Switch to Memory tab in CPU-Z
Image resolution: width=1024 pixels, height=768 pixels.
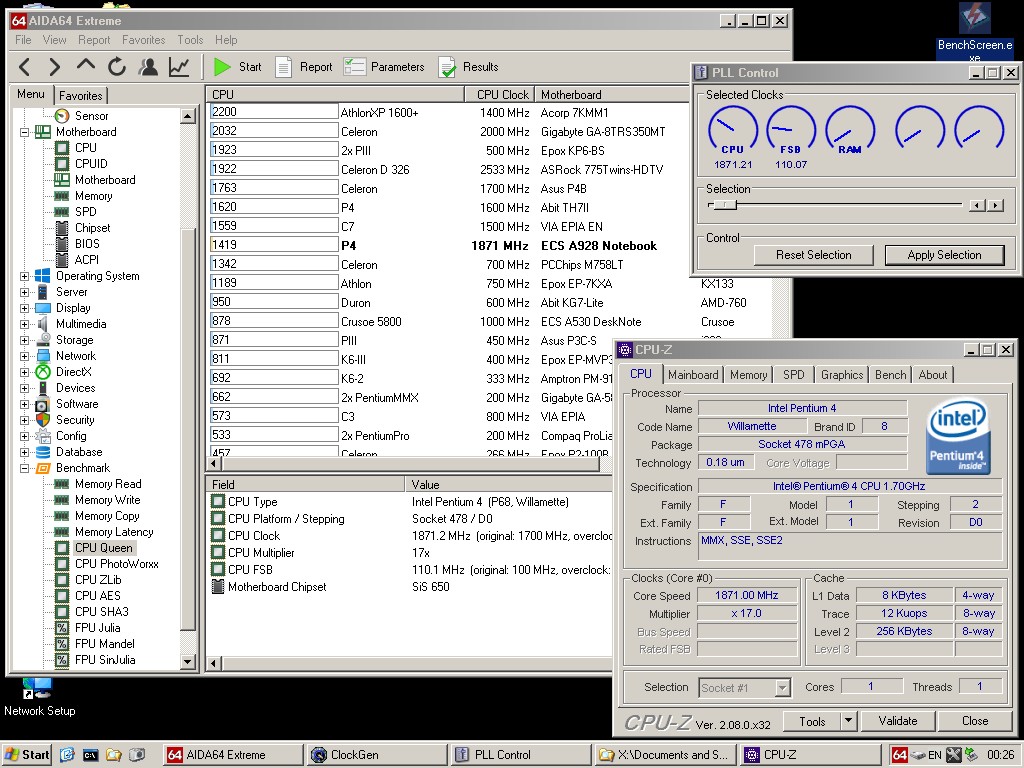[748, 375]
